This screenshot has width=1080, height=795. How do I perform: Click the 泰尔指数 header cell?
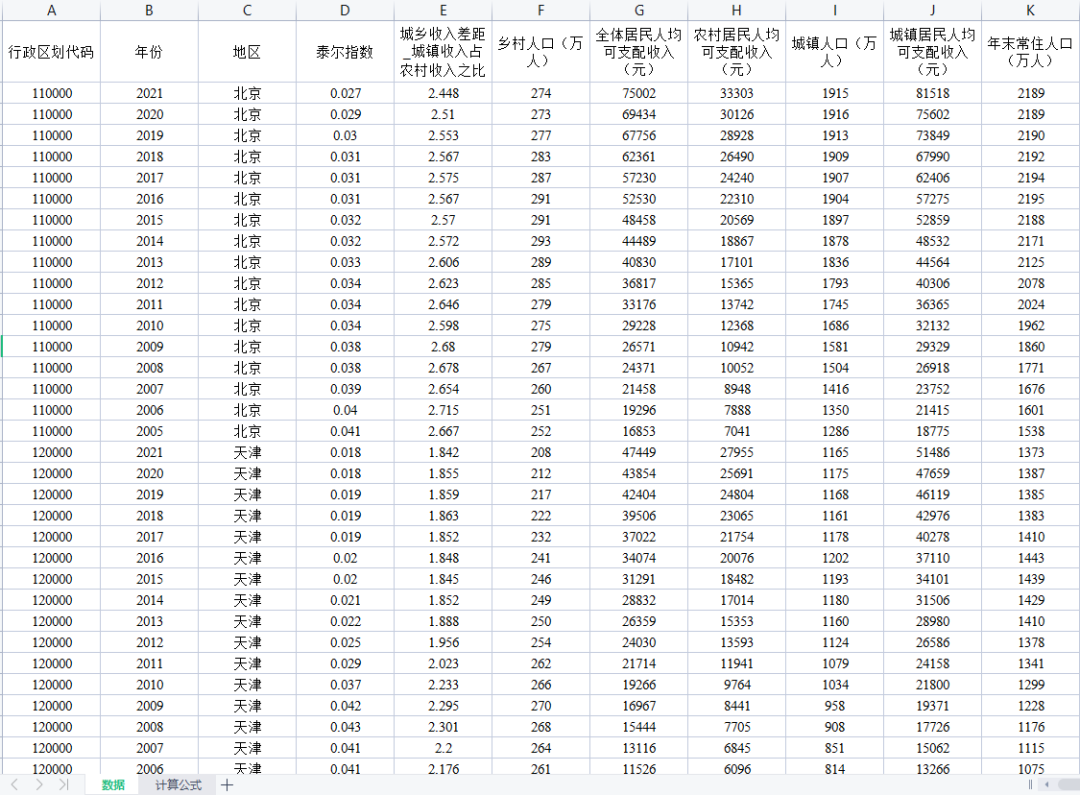click(345, 52)
